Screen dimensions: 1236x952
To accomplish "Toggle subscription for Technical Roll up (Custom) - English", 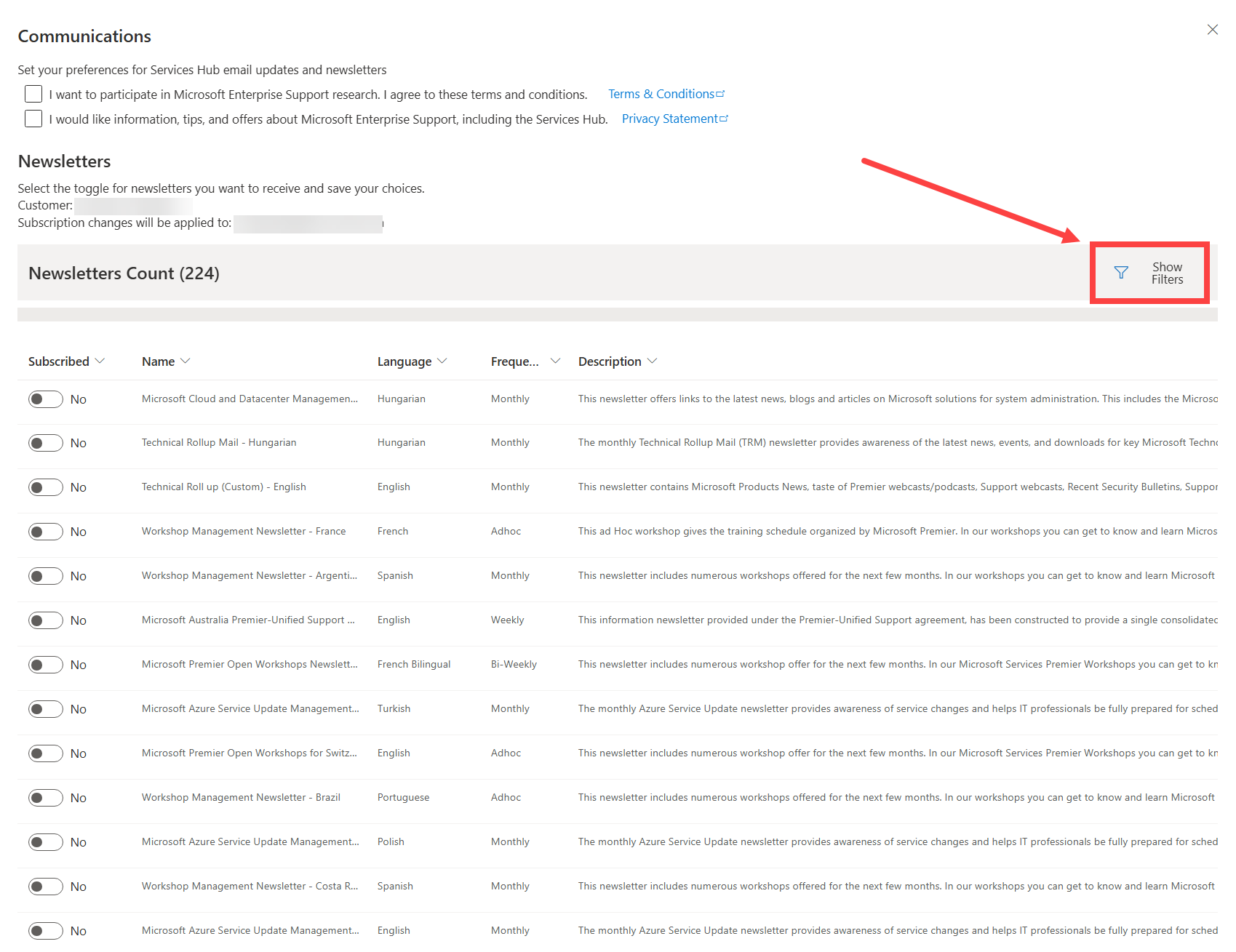I will pyautogui.click(x=46, y=488).
